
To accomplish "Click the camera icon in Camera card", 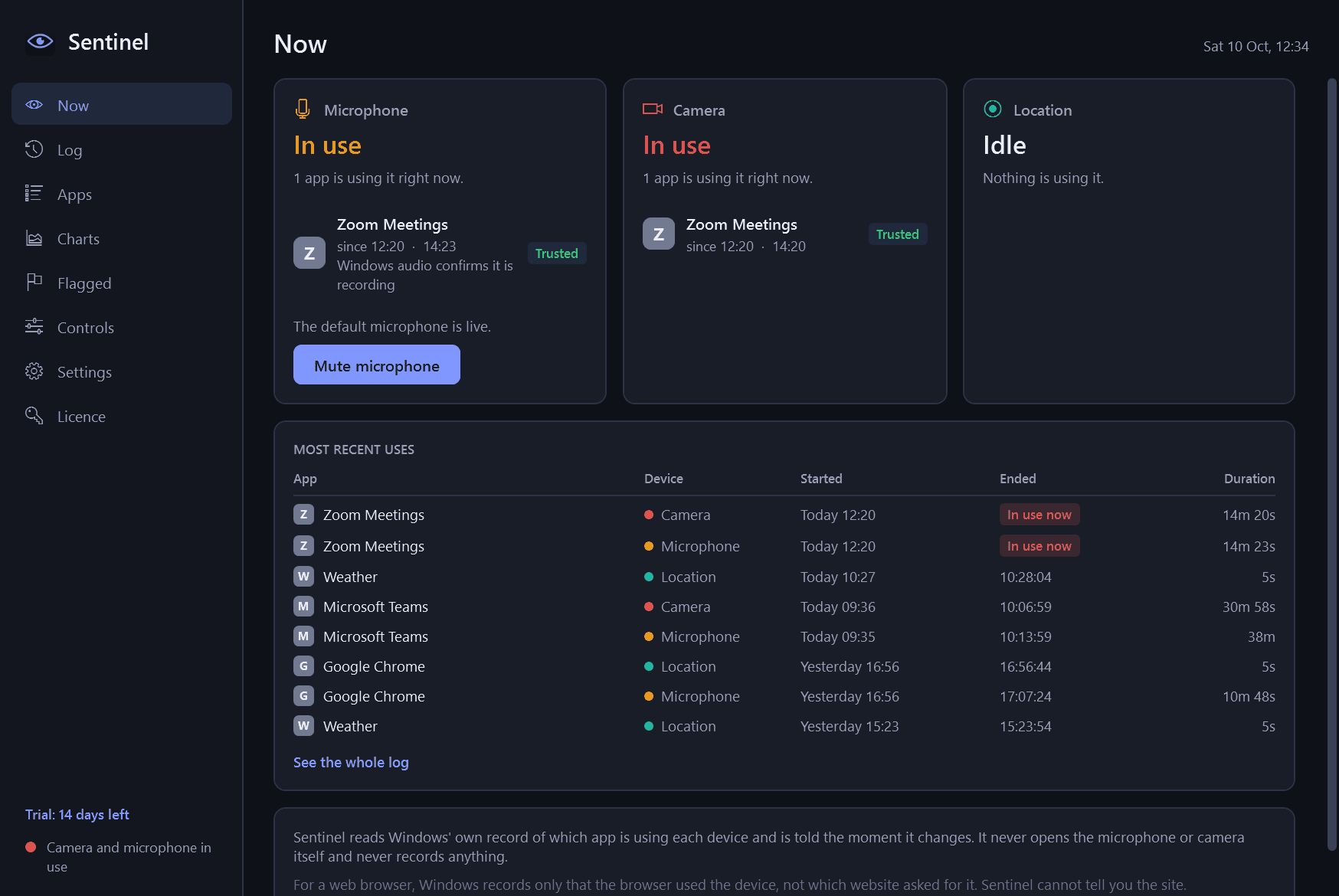I will tap(653, 109).
